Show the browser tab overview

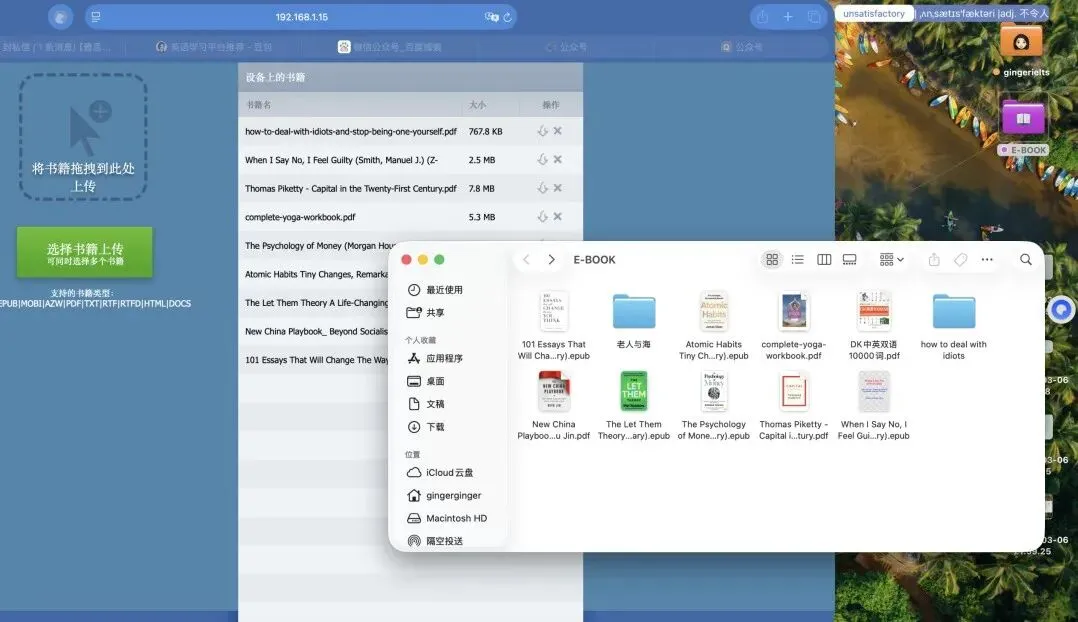[814, 17]
